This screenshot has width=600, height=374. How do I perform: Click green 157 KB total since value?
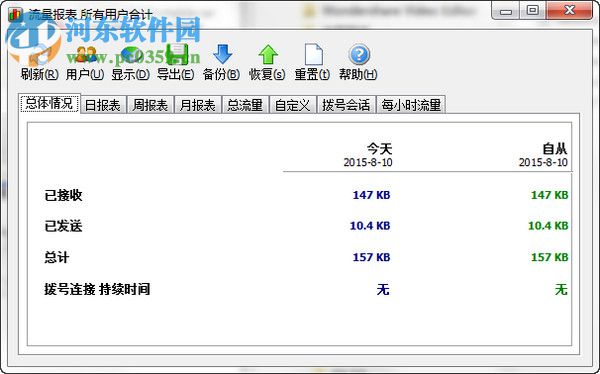click(x=549, y=257)
